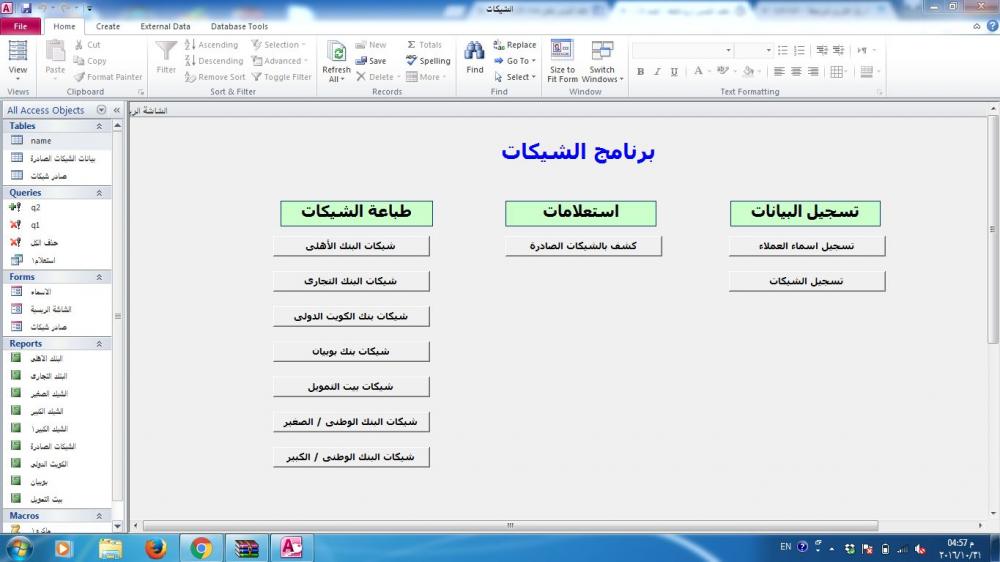Open Firefox from the taskbar
This screenshot has height=562, width=1000.
[155, 548]
